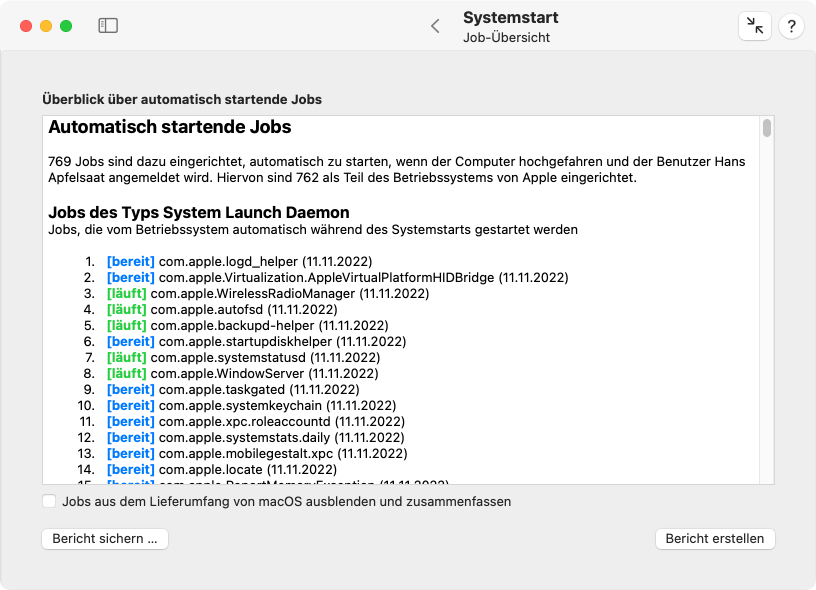
Task: Click the yellow minimize window button
Action: (x=46, y=26)
